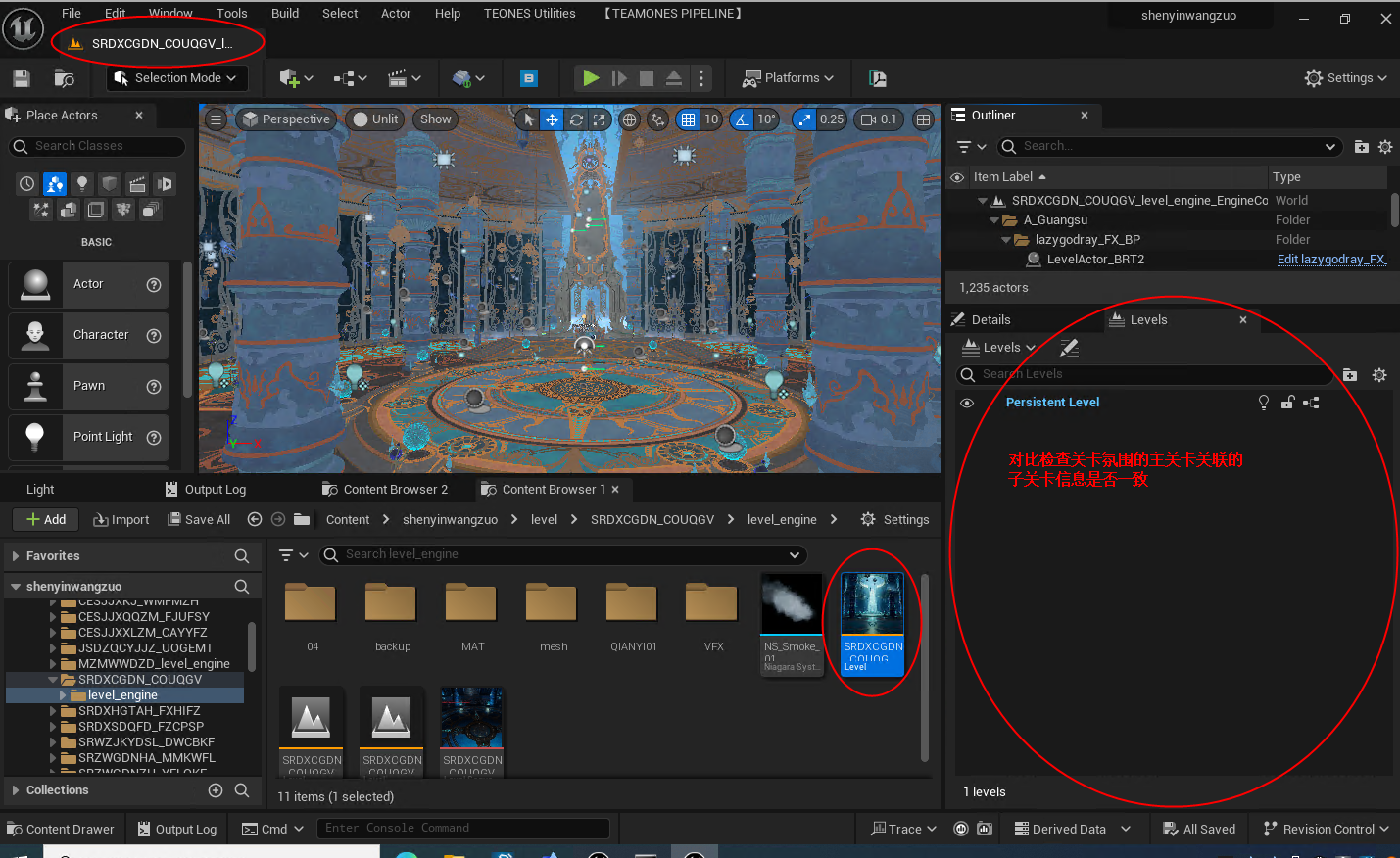Toggle rotation snapping angle icon
Image resolution: width=1400 pixels, height=858 pixels.
point(742,119)
